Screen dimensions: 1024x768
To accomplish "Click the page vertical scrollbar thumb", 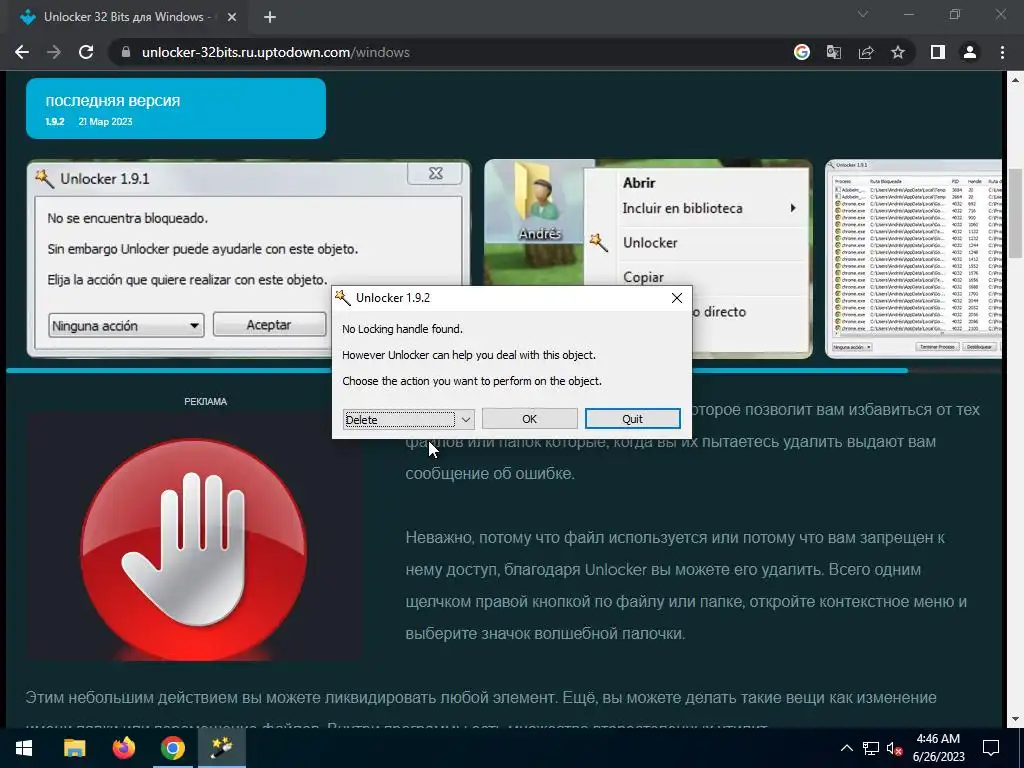I will click(x=1015, y=213).
